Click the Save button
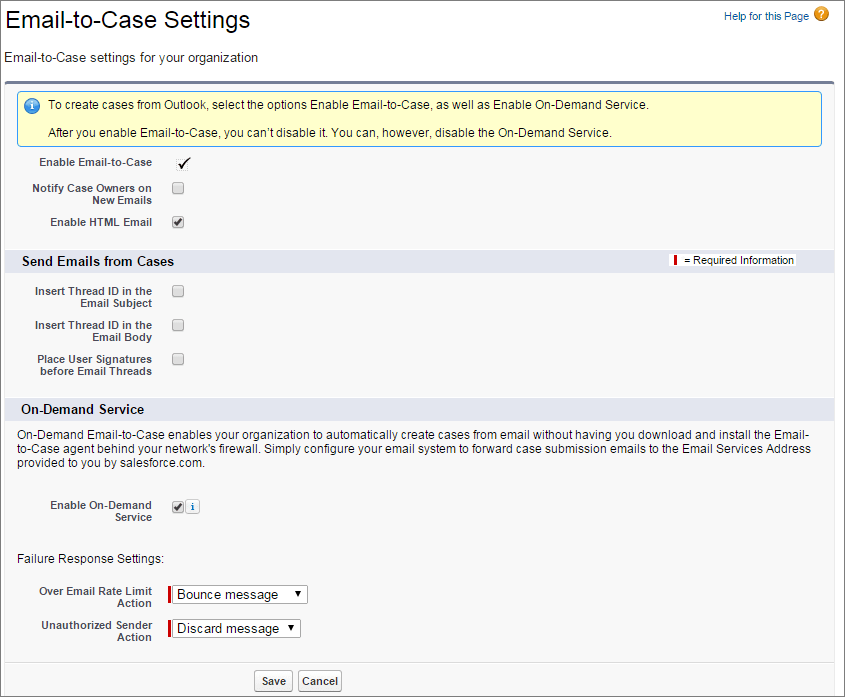The height and width of the screenshot is (697, 845). (273, 681)
